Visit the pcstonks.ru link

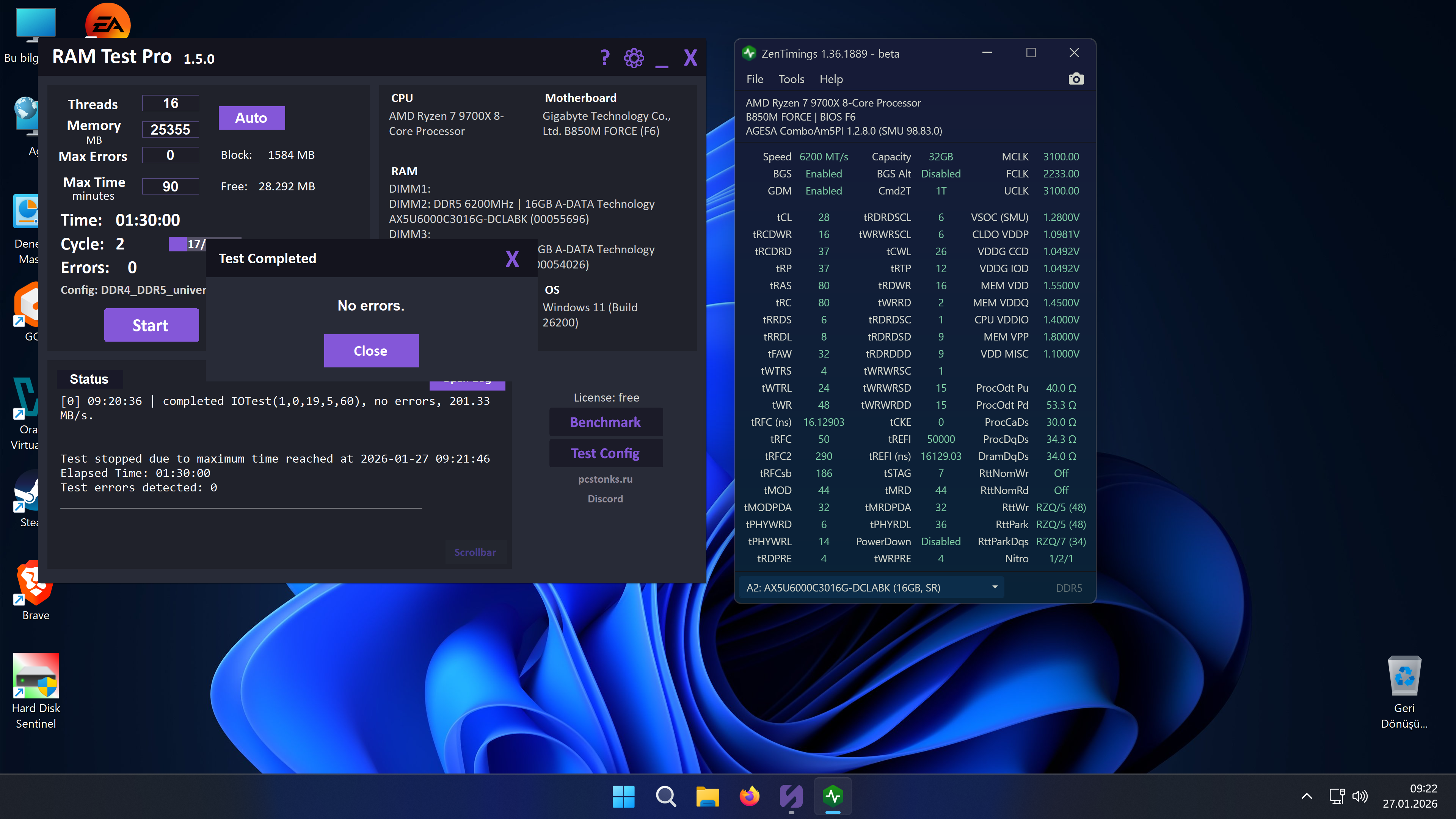[x=606, y=479]
